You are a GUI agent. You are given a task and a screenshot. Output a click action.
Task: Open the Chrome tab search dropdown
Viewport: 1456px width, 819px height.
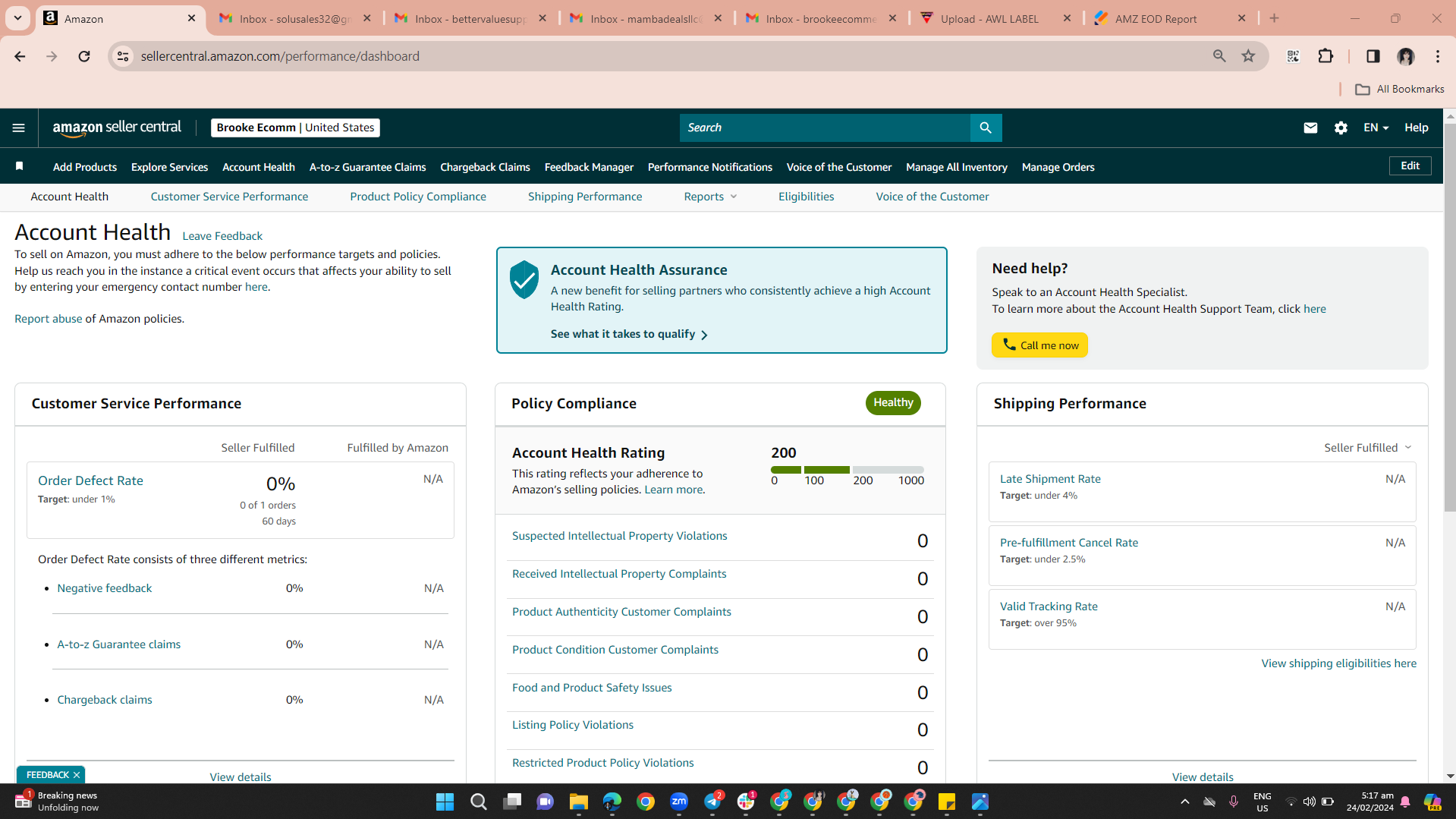click(17, 18)
